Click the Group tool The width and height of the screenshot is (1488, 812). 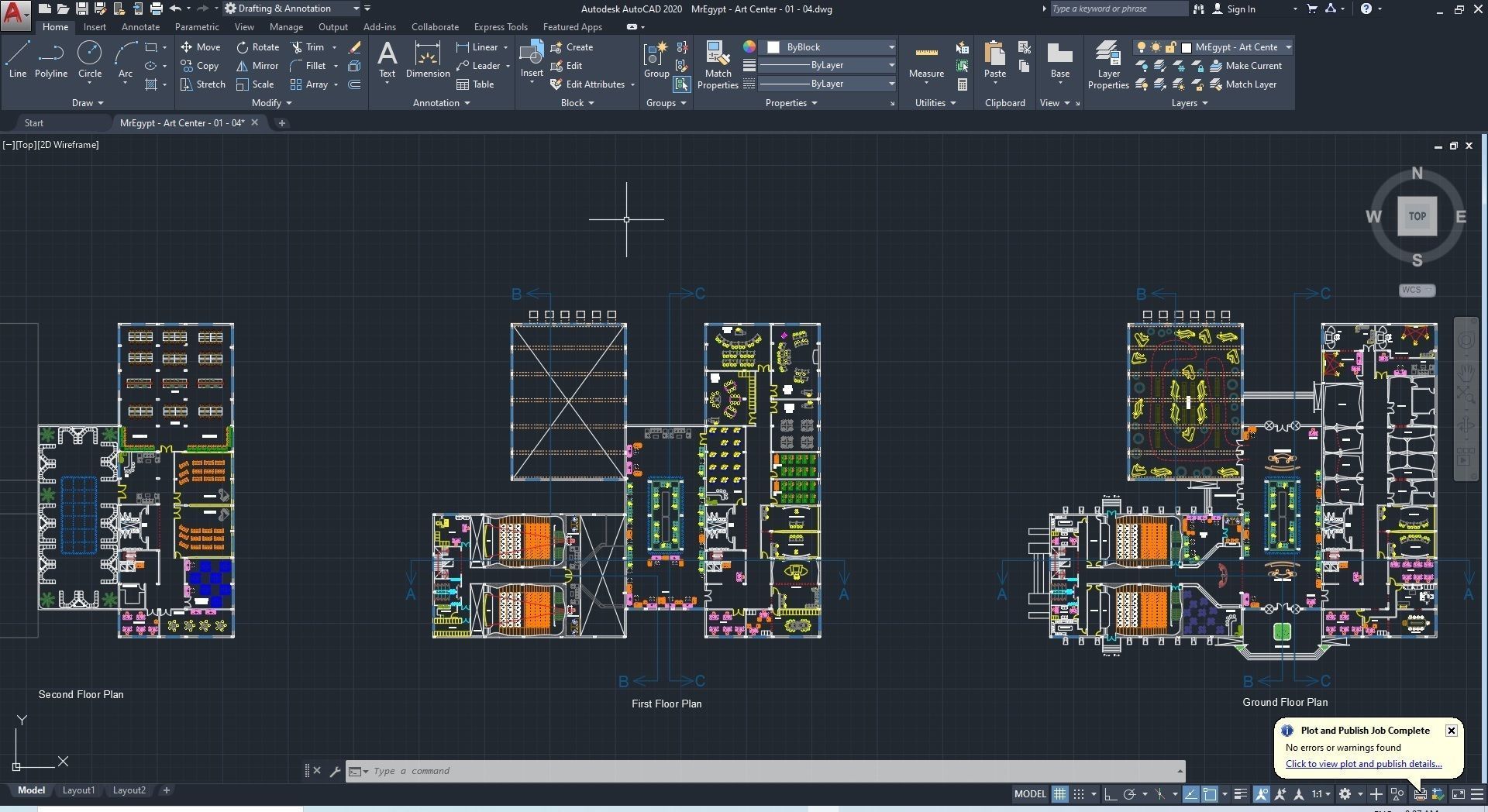(656, 60)
